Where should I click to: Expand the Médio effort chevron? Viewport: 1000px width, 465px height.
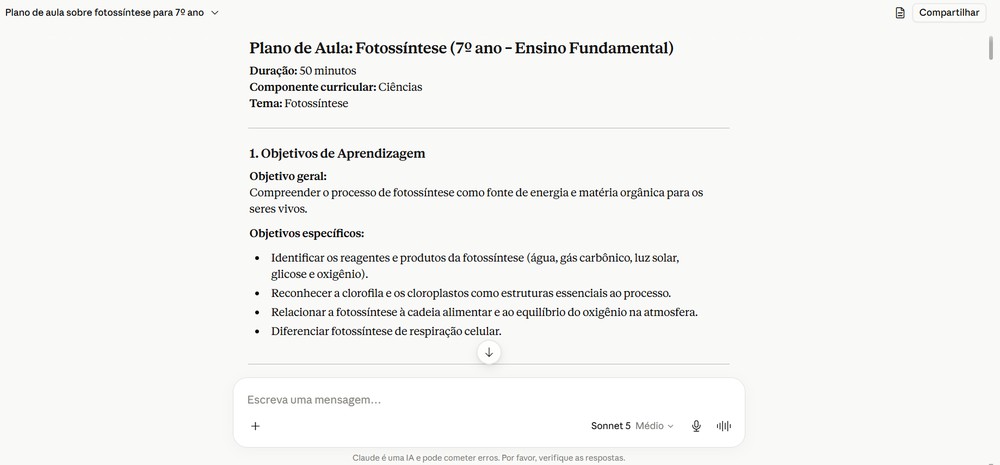670,426
